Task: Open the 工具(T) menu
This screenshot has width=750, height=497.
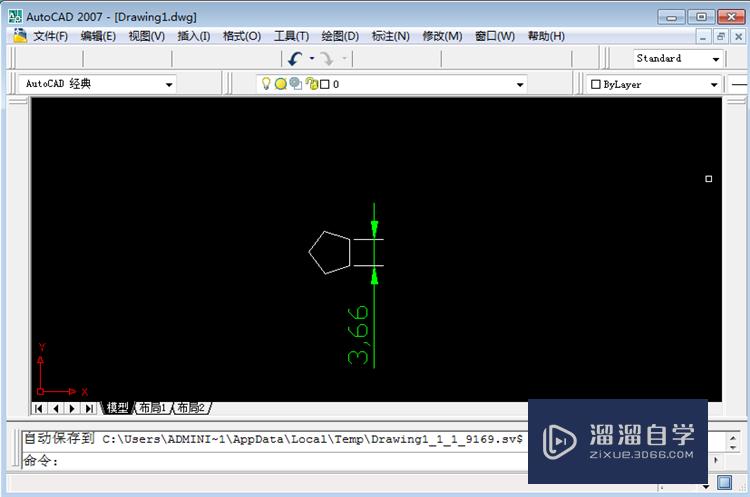Action: click(x=291, y=36)
